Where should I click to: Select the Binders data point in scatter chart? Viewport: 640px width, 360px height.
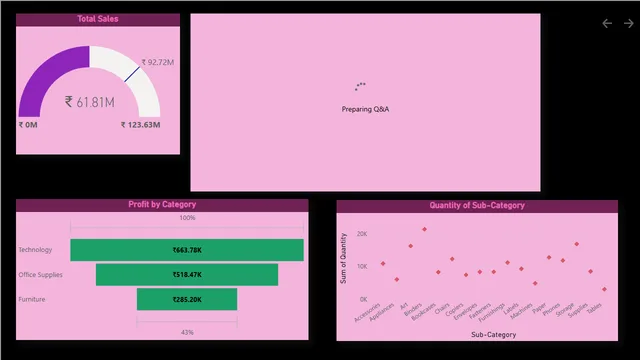pyautogui.click(x=424, y=229)
